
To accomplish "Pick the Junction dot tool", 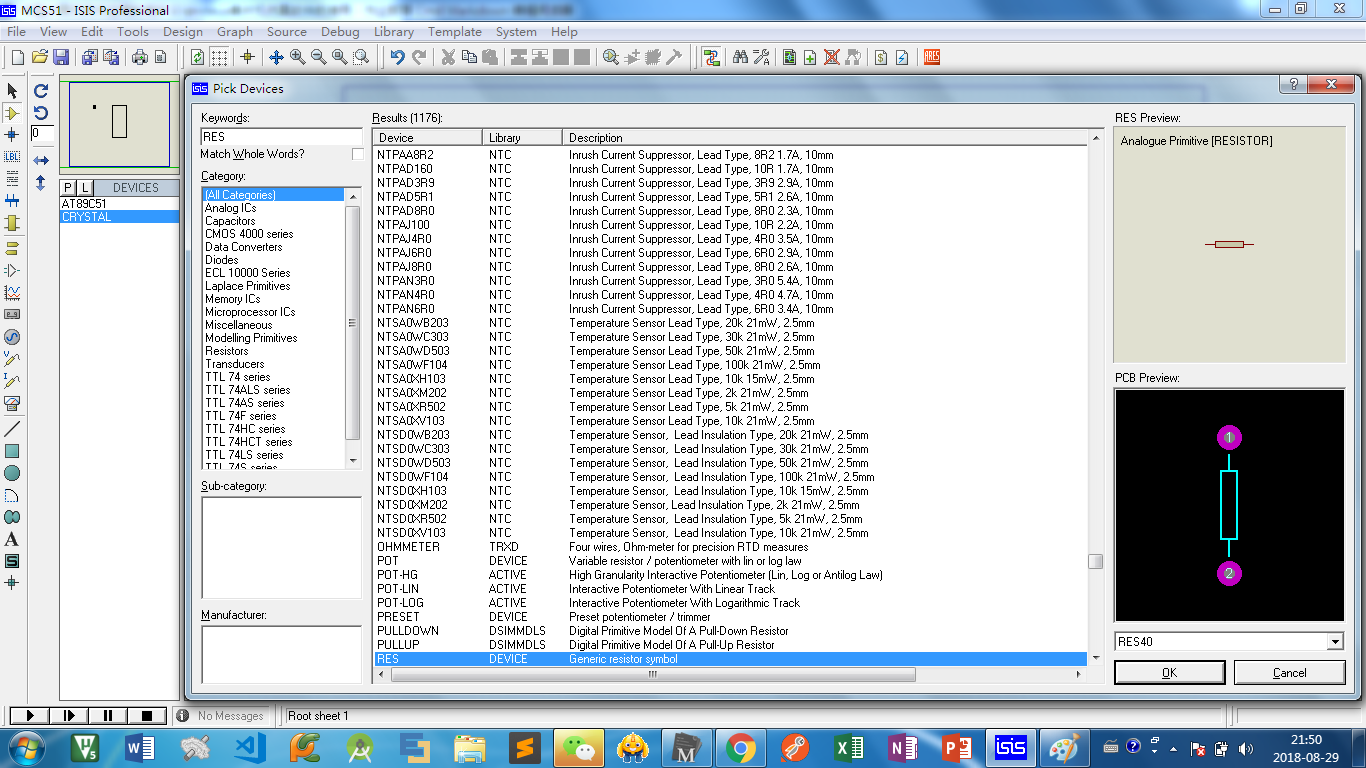I will pyautogui.click(x=12, y=135).
